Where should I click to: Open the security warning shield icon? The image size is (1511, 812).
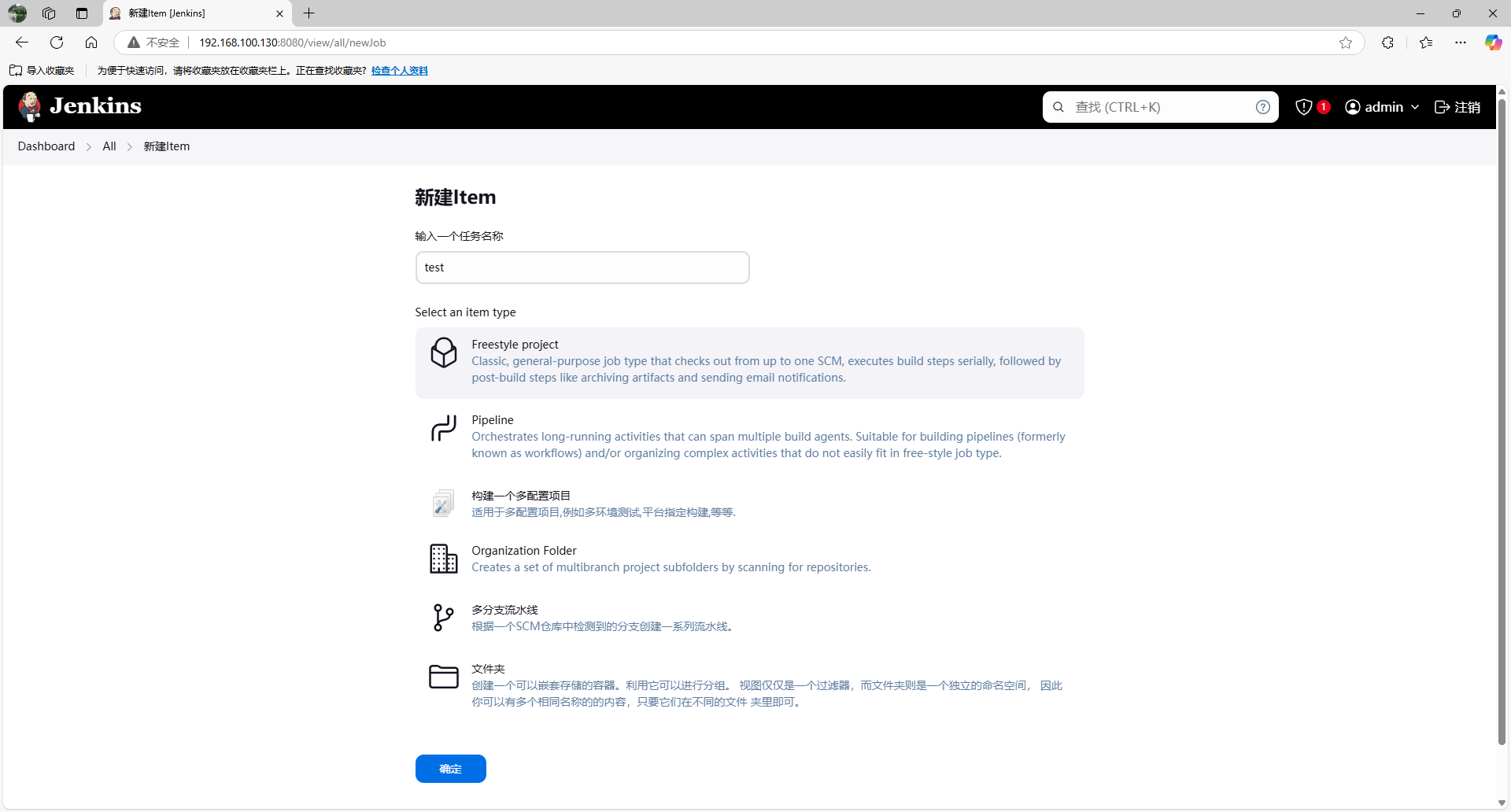pos(1304,107)
